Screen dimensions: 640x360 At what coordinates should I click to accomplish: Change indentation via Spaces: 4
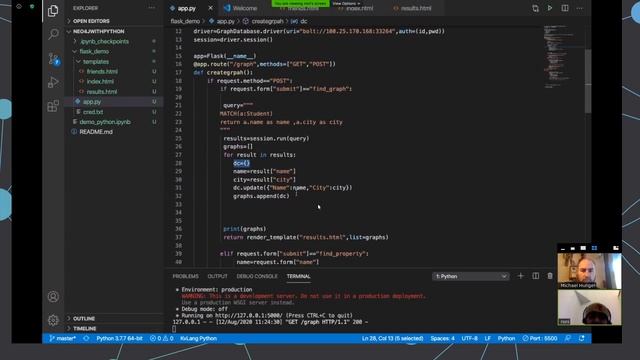[x=442, y=338]
